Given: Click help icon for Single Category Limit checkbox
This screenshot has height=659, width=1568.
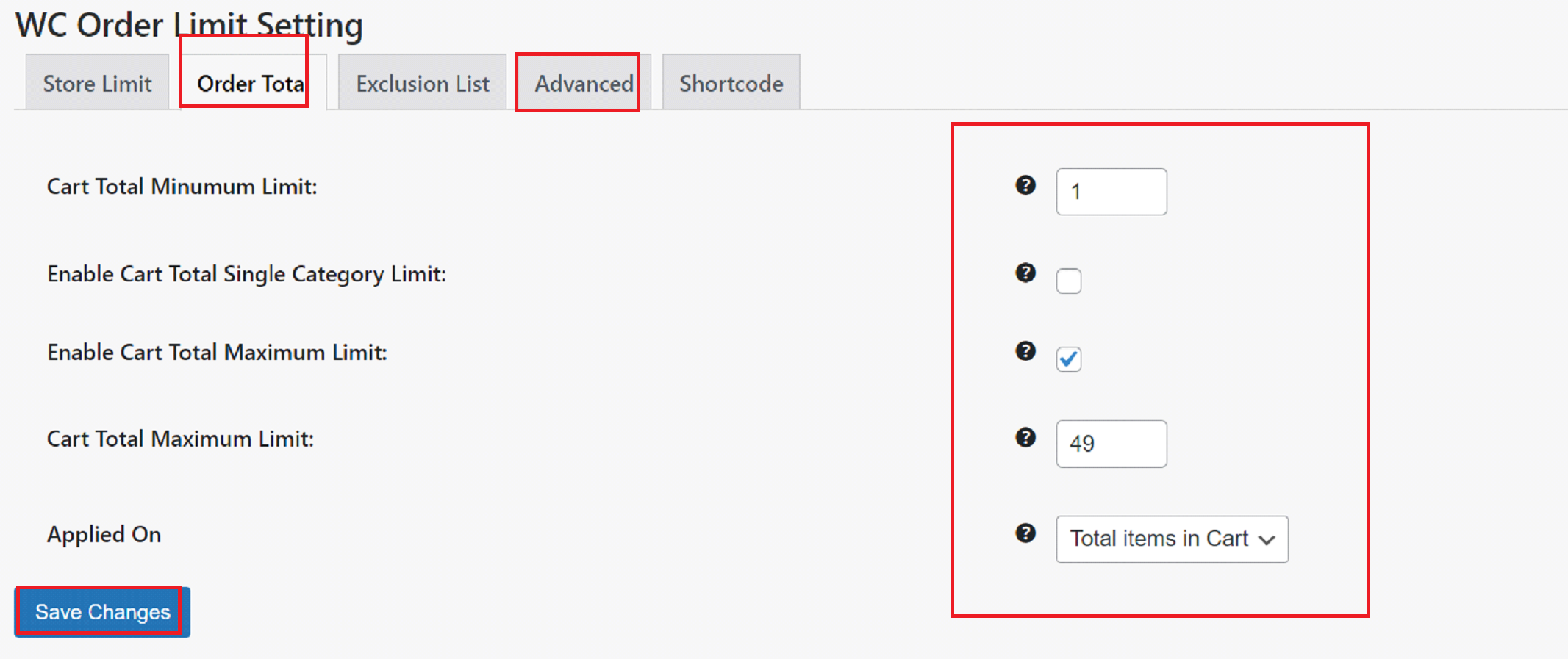Looking at the screenshot, I should [x=1025, y=273].
